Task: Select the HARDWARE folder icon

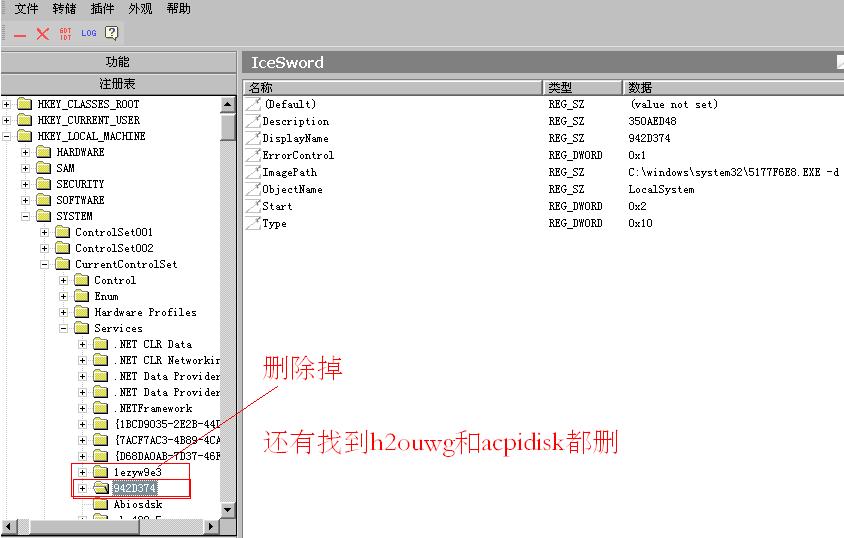Action: [43, 152]
